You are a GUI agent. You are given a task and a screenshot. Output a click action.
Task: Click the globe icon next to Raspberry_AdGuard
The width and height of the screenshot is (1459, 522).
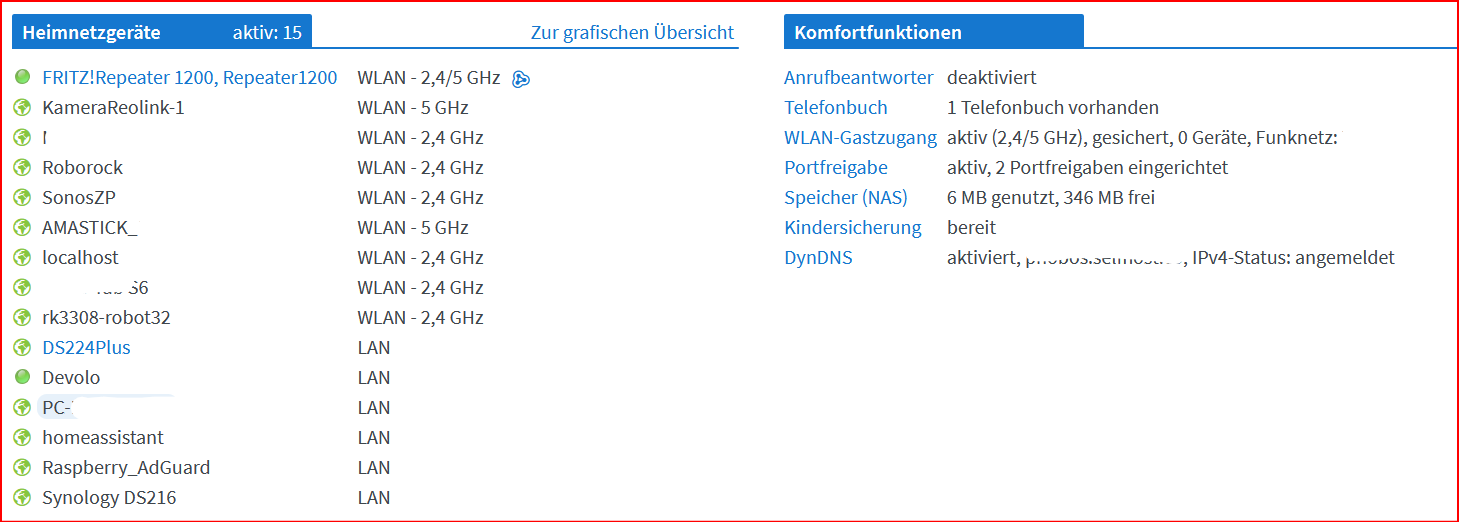point(23,468)
